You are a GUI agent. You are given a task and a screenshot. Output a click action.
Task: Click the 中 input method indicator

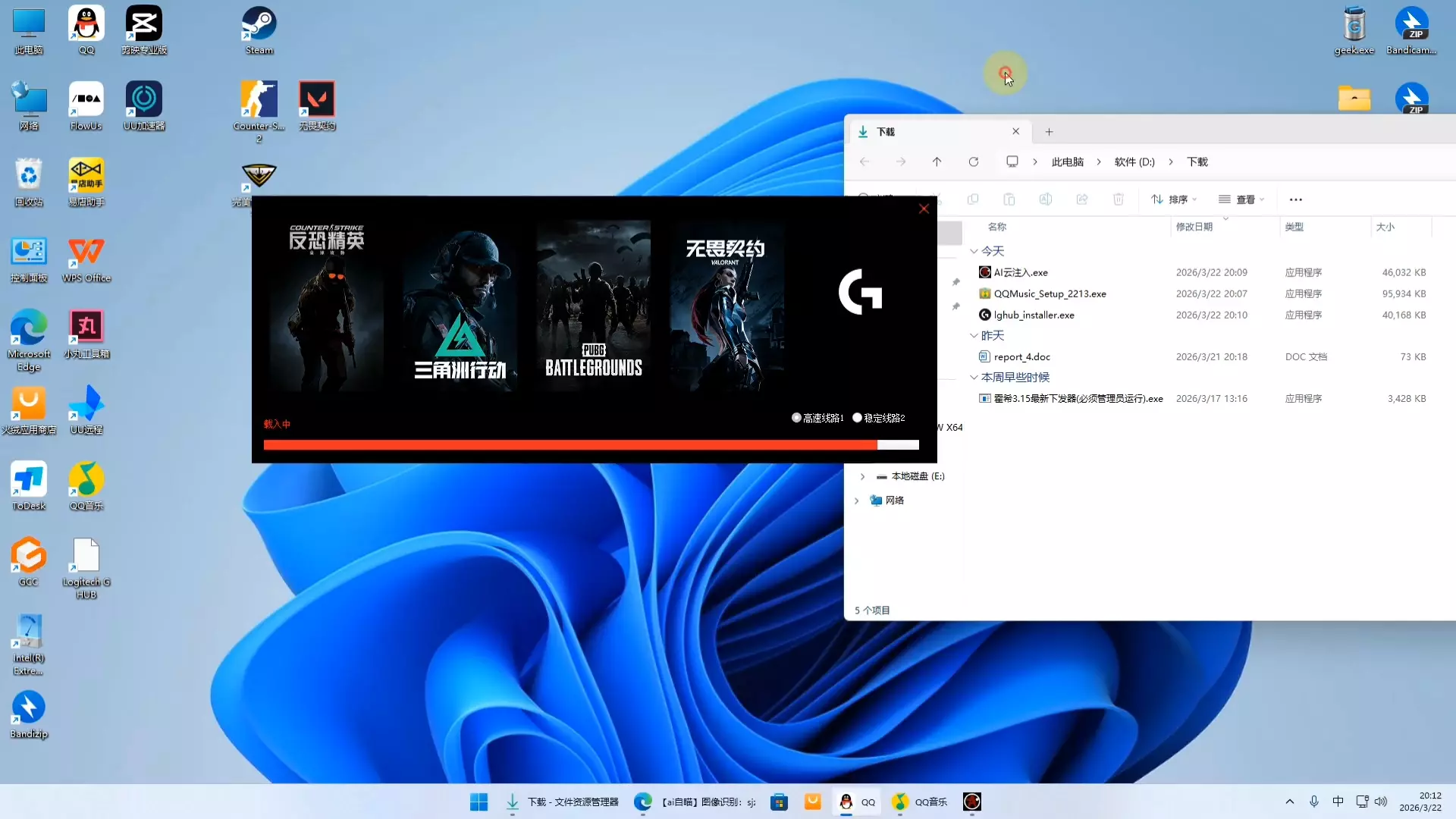1338,802
